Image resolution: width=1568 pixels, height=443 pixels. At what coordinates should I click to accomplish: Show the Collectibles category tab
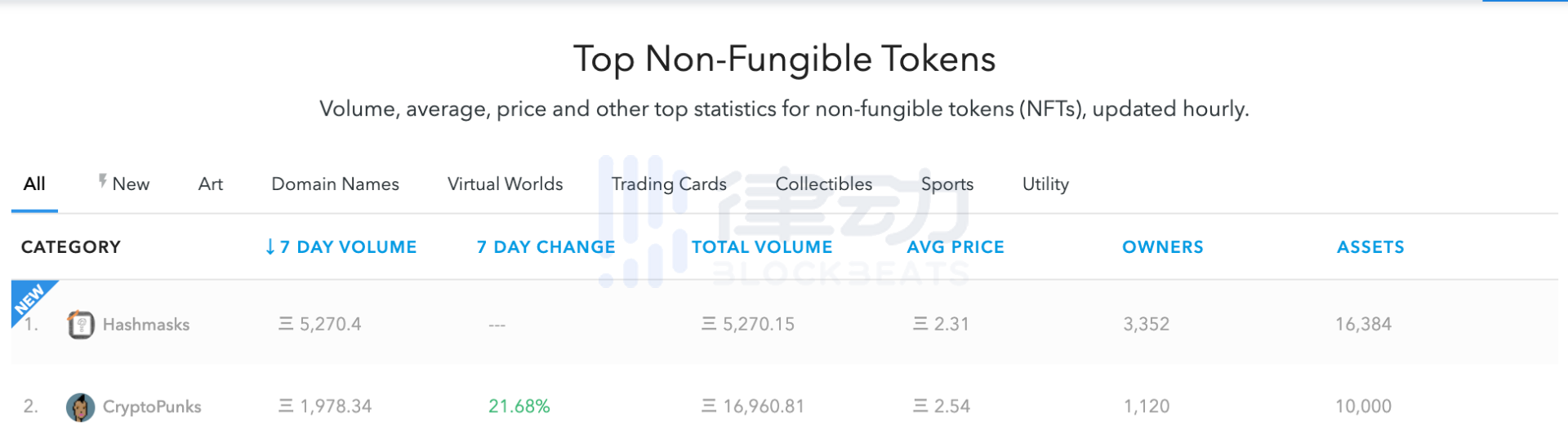pos(824,184)
